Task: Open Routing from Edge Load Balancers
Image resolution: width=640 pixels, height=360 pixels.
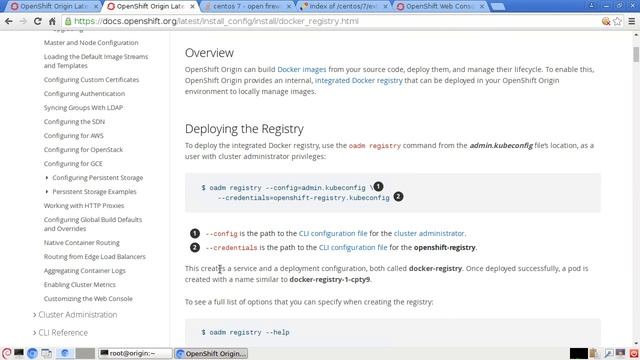Action: point(95,257)
